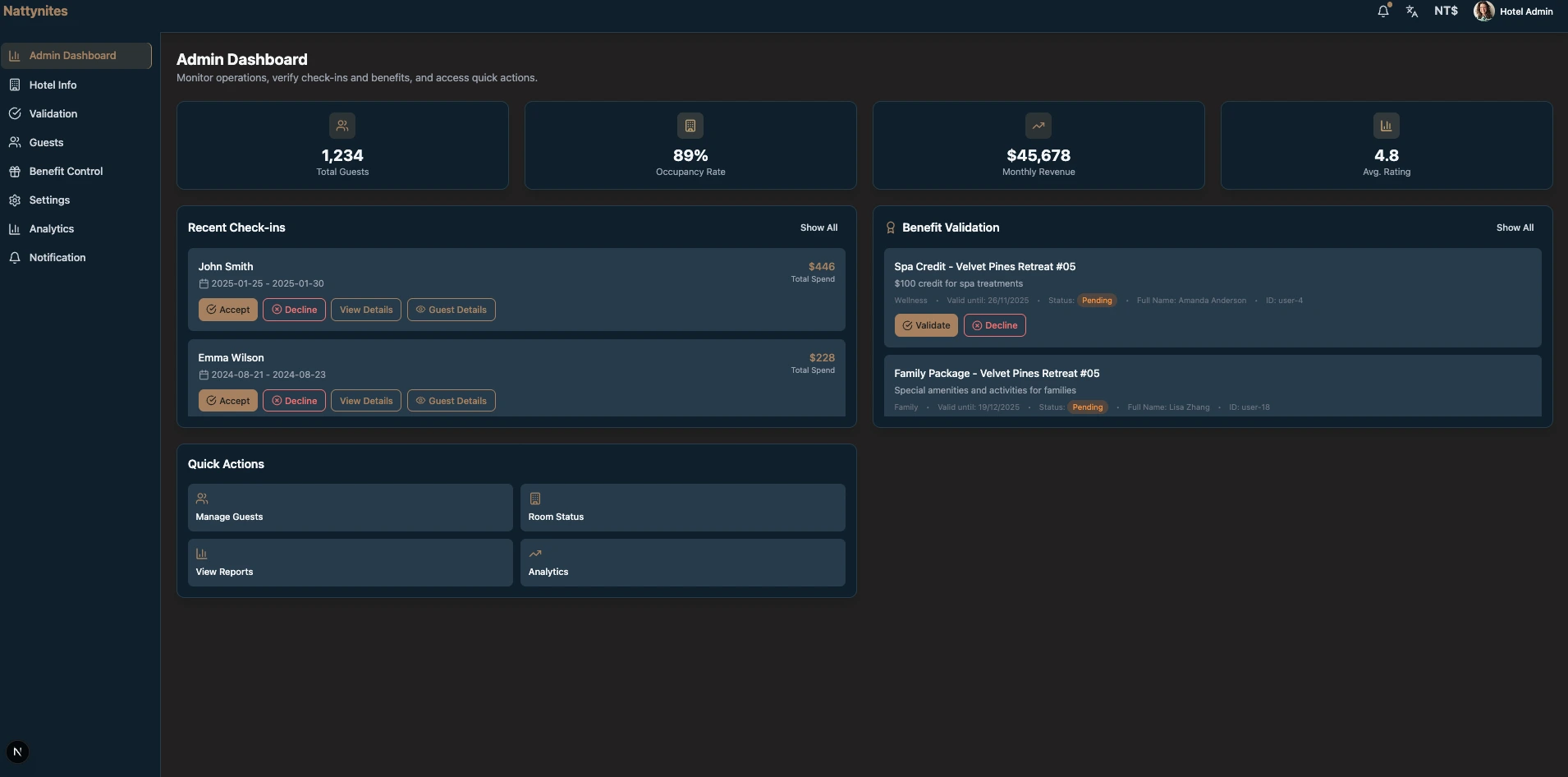
Task: Decline Emma Wilson's check-in
Action: 294,401
